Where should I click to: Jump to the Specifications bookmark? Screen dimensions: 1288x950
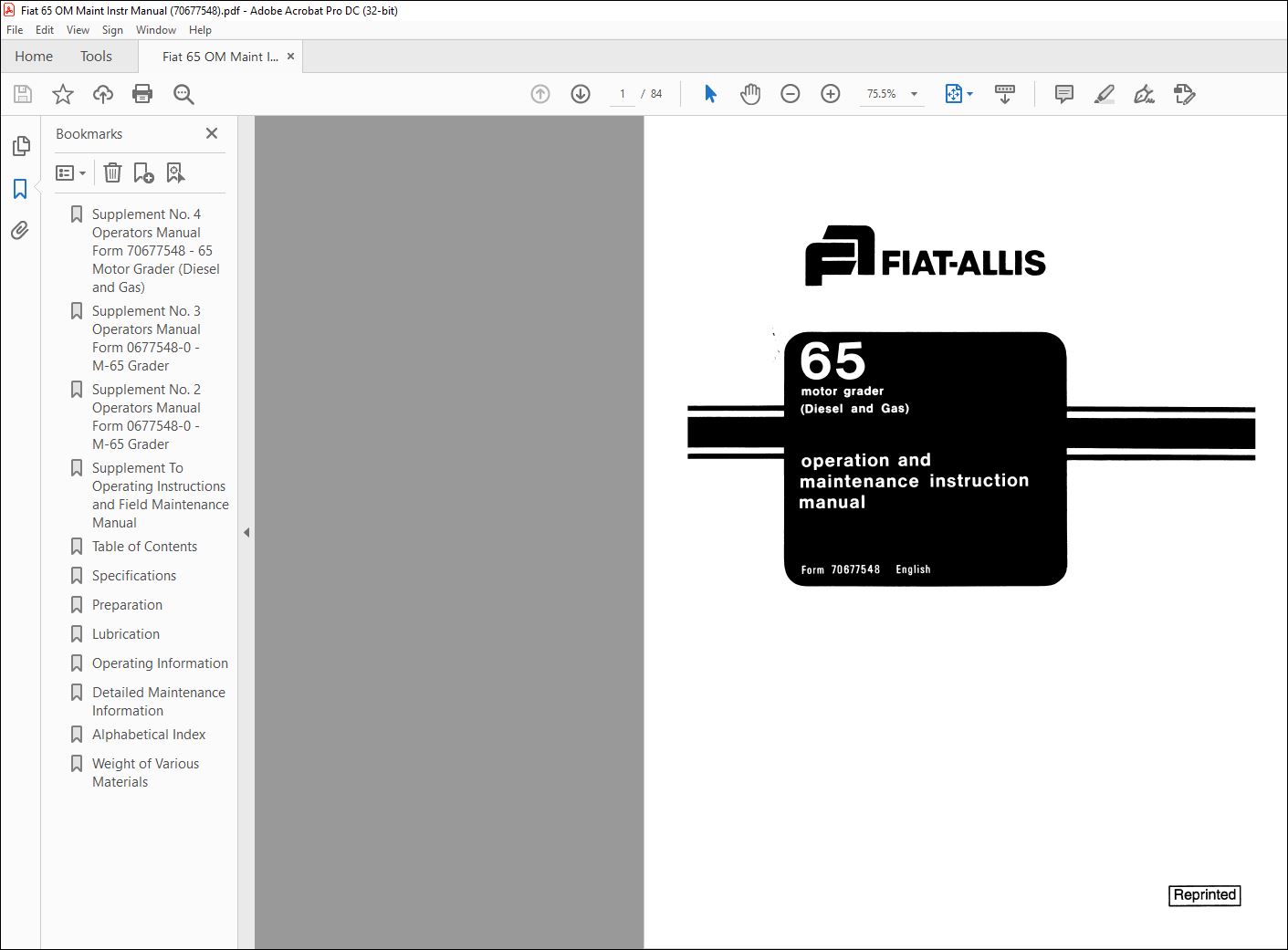pyautogui.click(x=134, y=576)
